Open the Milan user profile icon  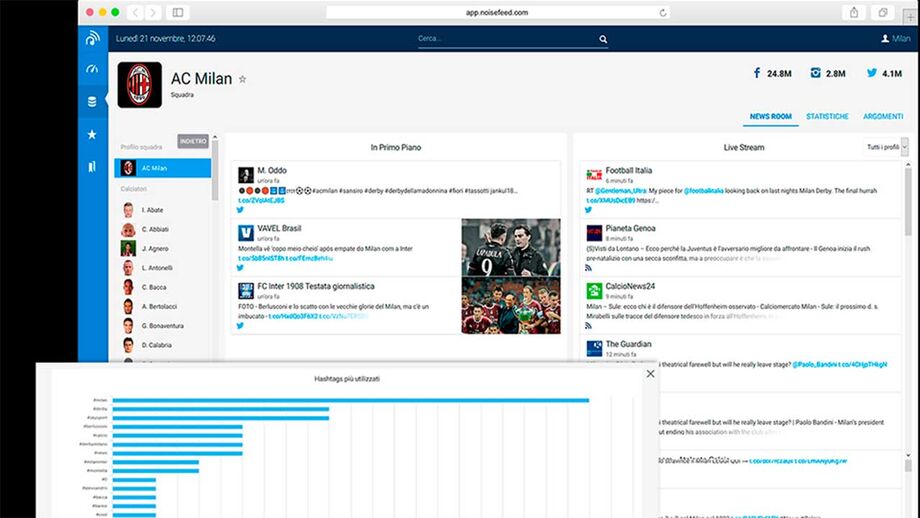885,39
